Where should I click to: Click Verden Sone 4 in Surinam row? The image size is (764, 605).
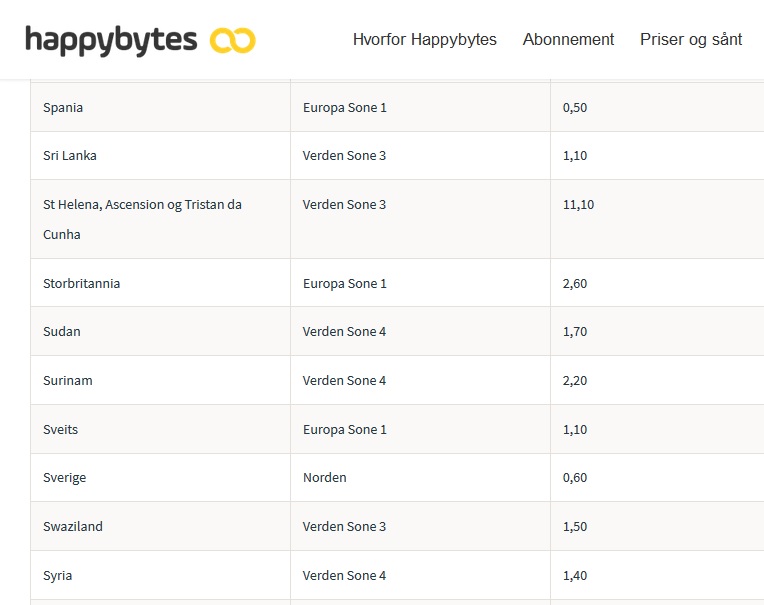[344, 380]
